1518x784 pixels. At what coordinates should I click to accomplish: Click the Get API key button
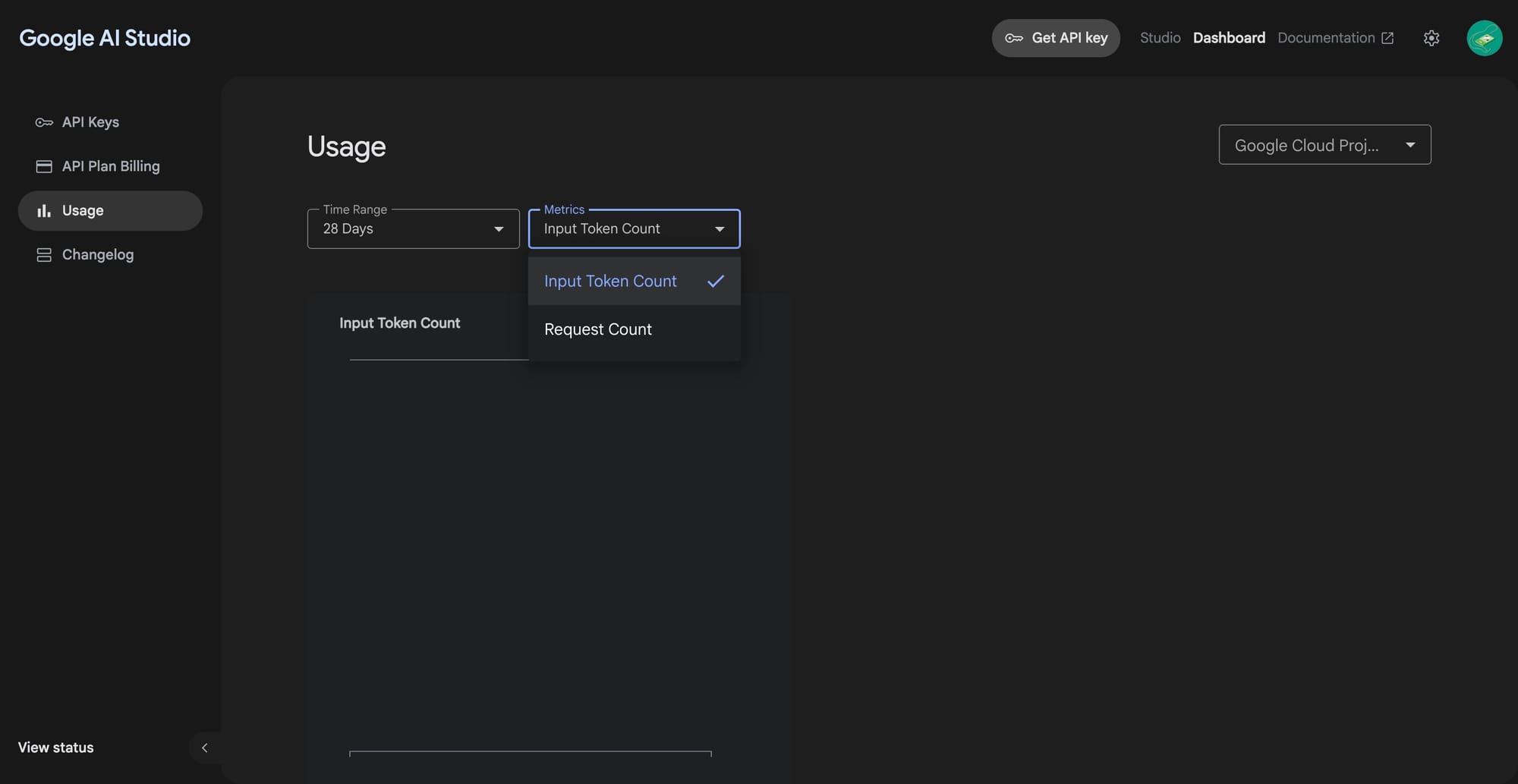(x=1056, y=38)
